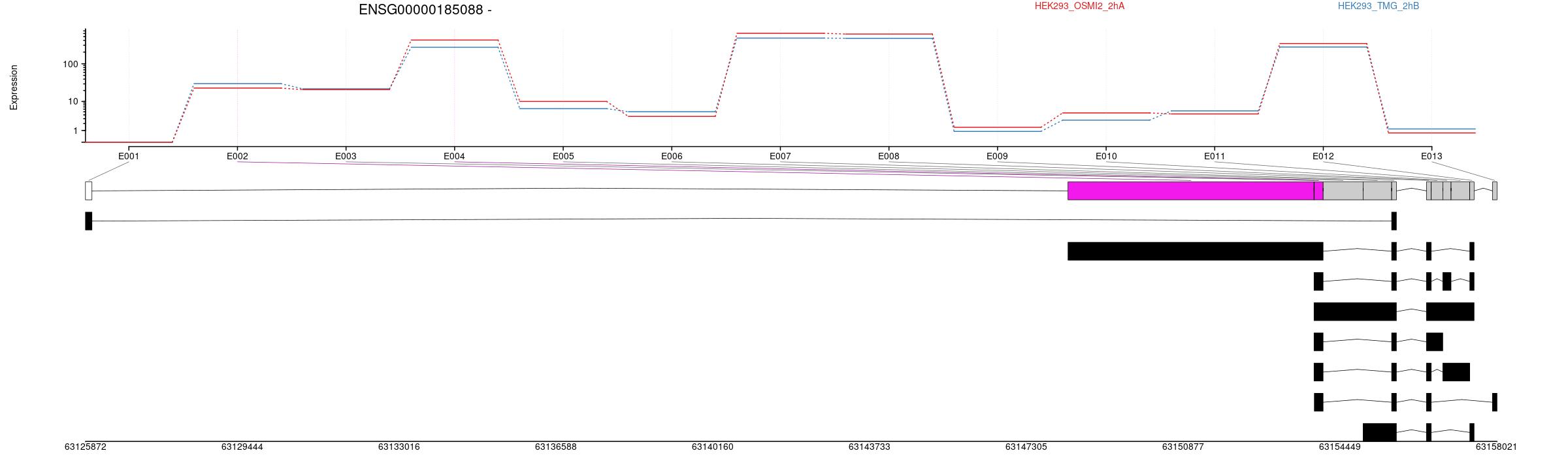Click the y-axis tick value 1

pyautogui.click(x=76, y=131)
